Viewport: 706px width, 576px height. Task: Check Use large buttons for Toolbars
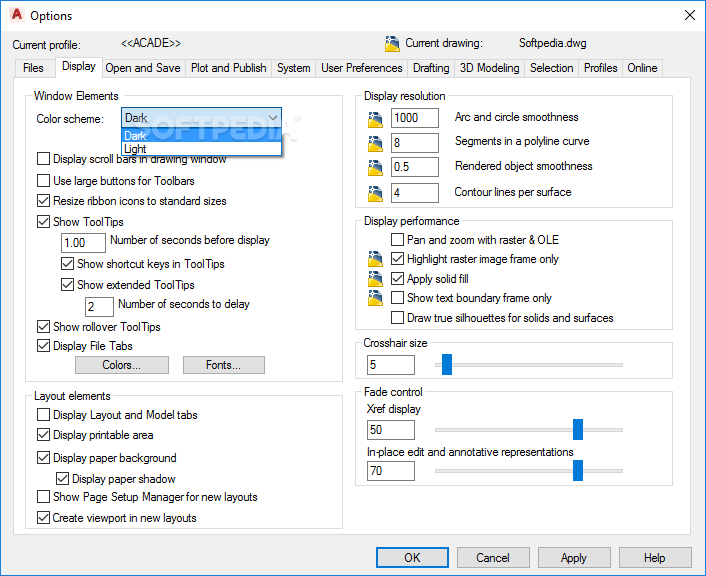point(43,181)
